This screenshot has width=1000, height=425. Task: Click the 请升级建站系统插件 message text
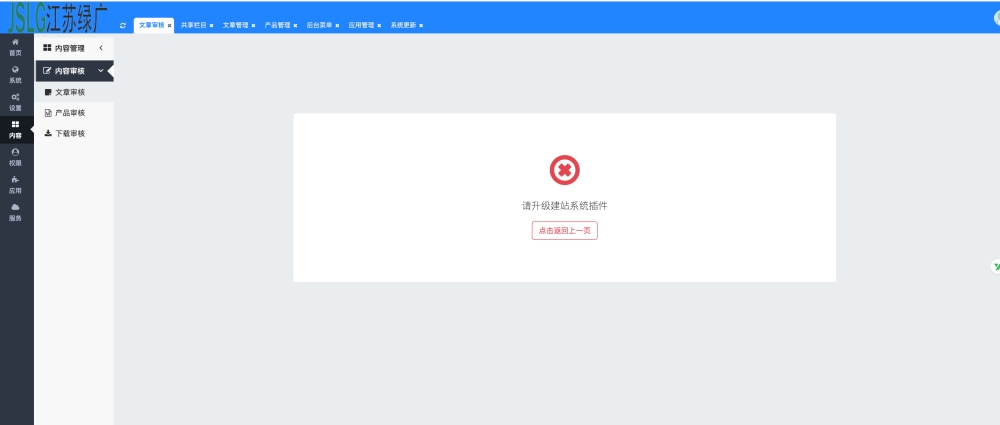(x=564, y=206)
